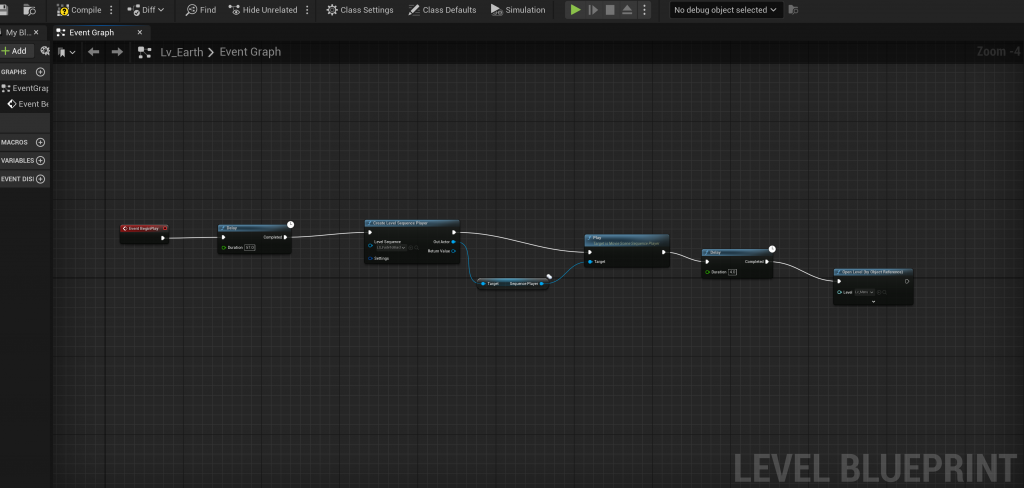Click the Out Actor output pin

point(454,242)
